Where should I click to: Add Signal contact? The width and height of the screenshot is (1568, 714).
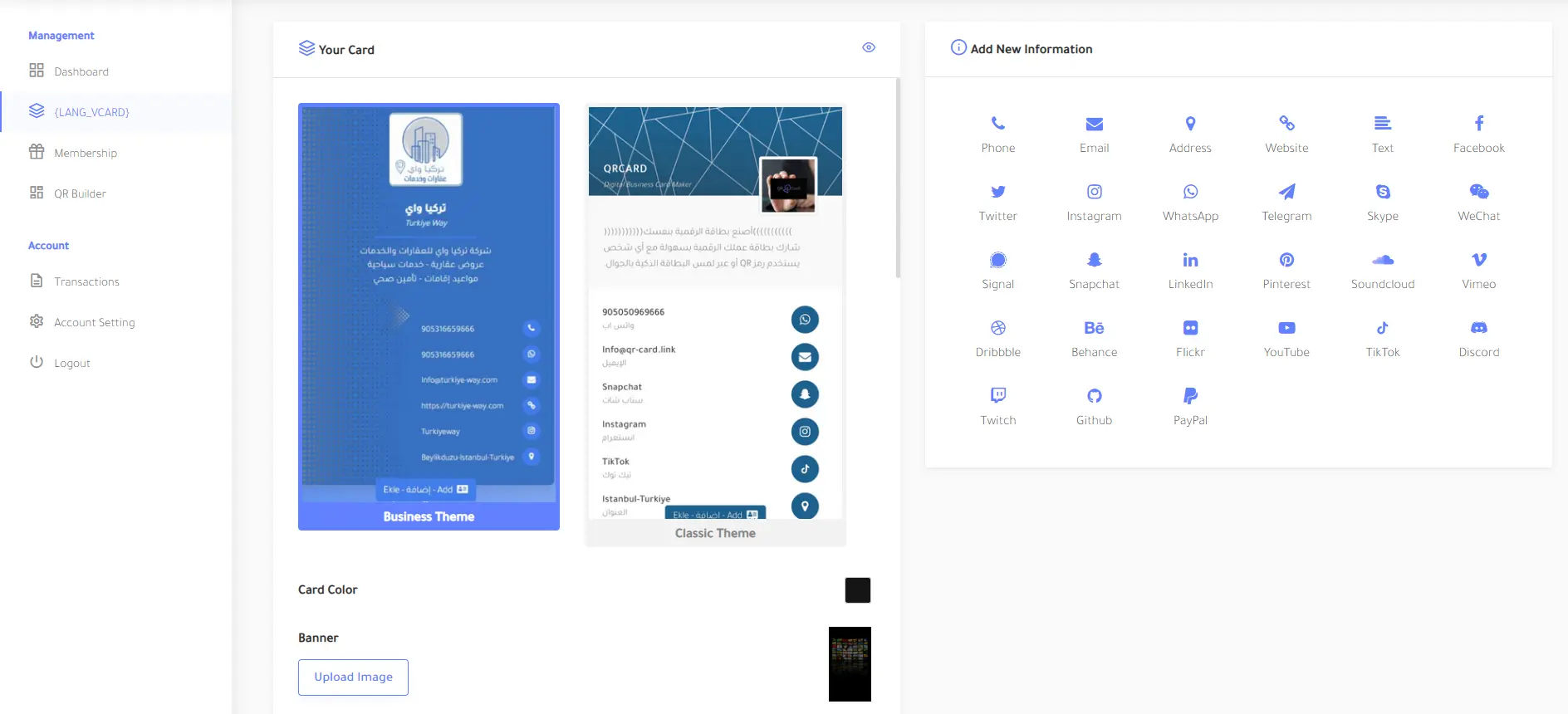(x=998, y=271)
